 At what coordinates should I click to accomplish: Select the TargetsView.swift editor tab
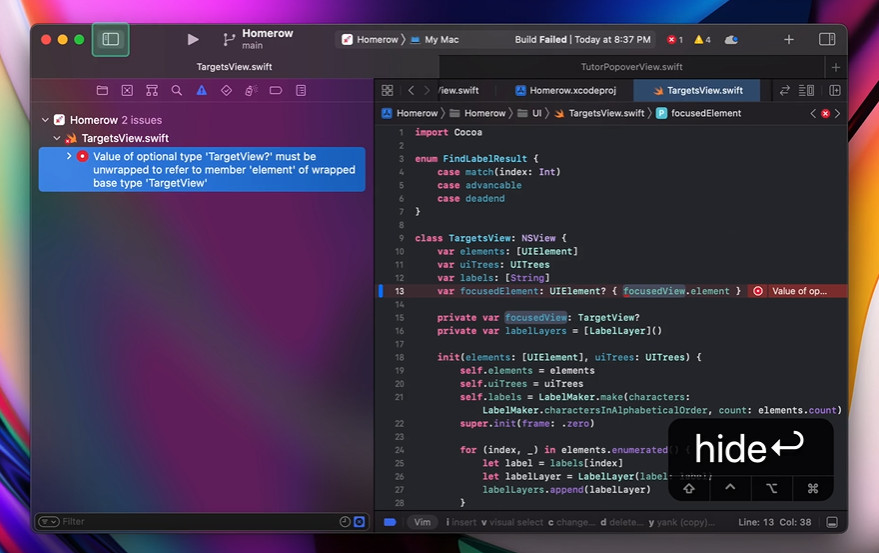[697, 90]
